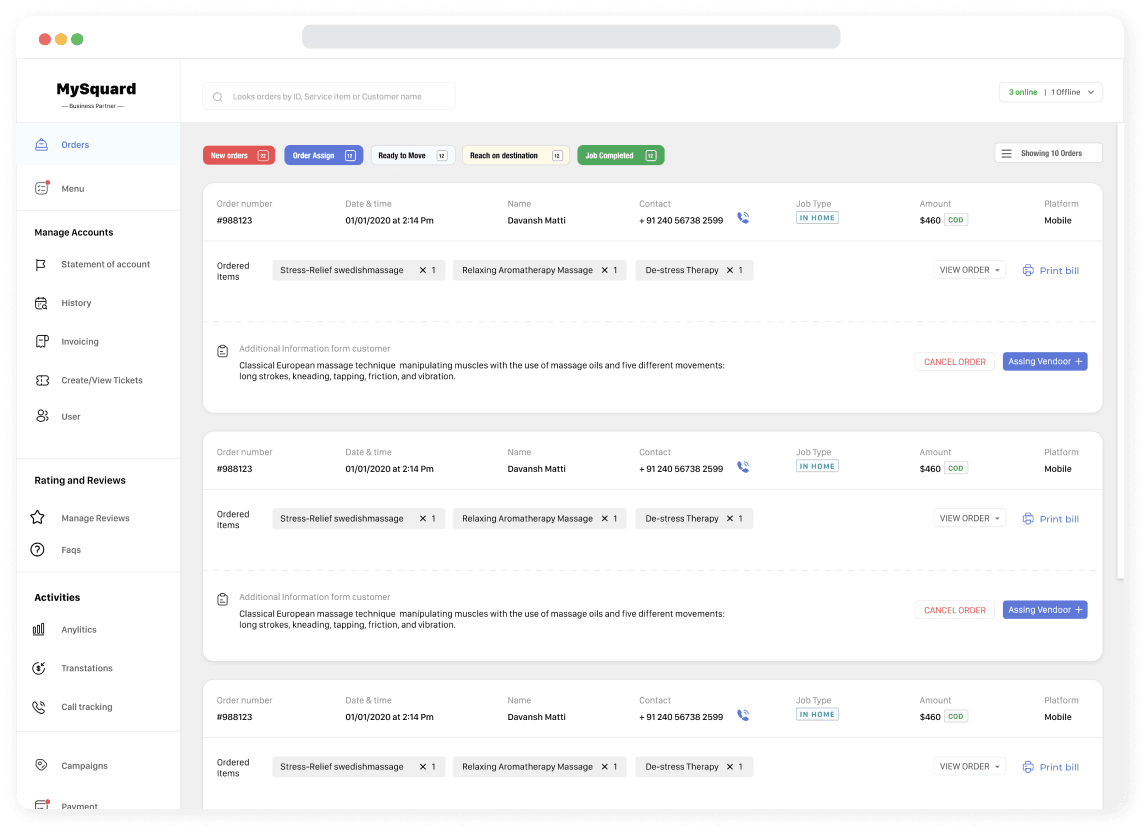The width and height of the screenshot is (1148, 833).
Task: Open History via its calendar icon
Action: [40, 302]
